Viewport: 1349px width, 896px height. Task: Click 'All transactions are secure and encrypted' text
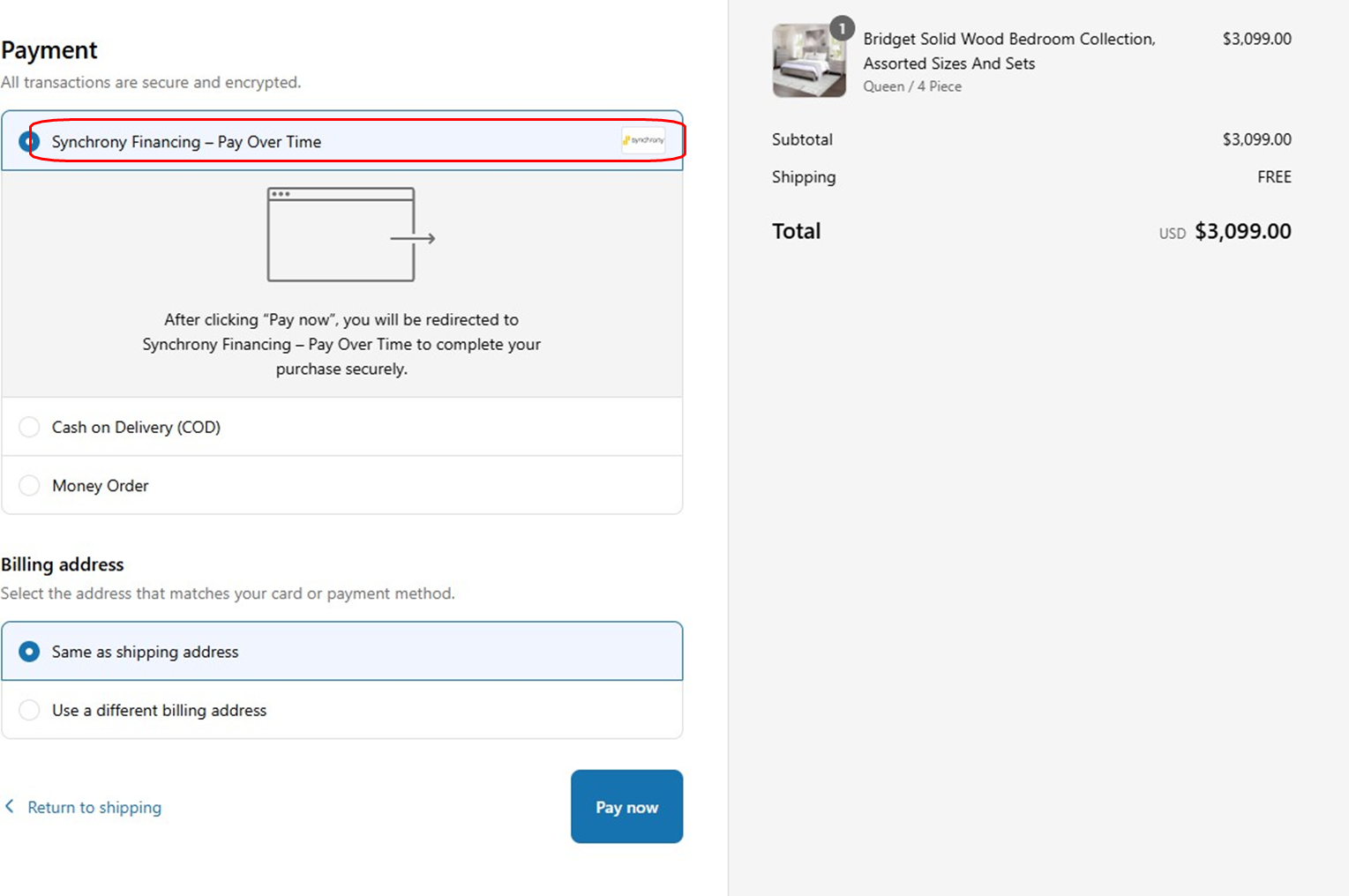coord(151,82)
